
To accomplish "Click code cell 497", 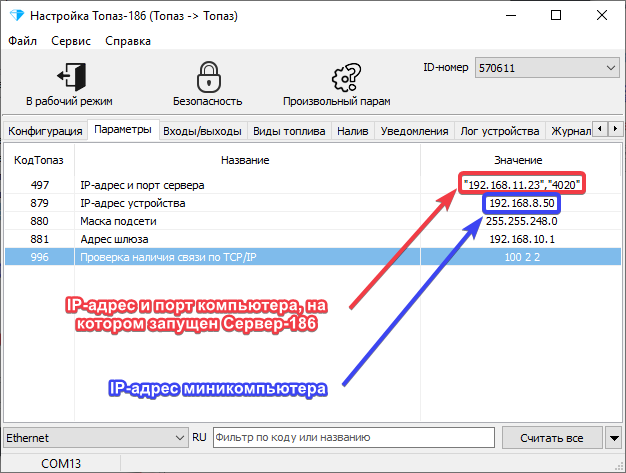I will [x=40, y=185].
